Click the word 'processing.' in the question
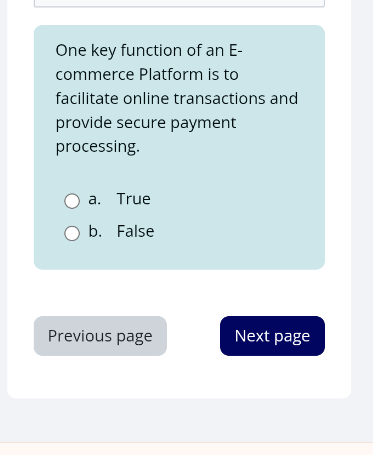The height and width of the screenshot is (455, 373). [98, 147]
